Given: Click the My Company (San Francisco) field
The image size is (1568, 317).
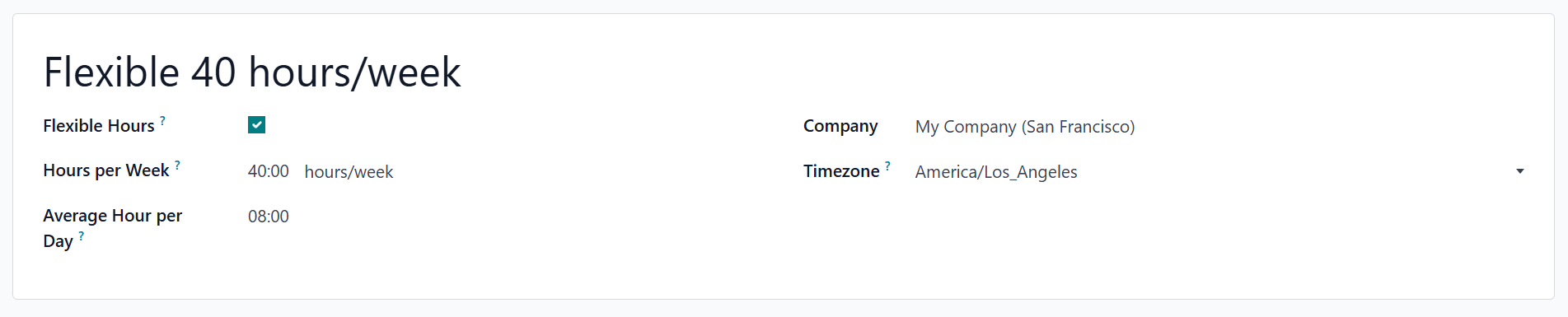Looking at the screenshot, I should (x=1025, y=127).
